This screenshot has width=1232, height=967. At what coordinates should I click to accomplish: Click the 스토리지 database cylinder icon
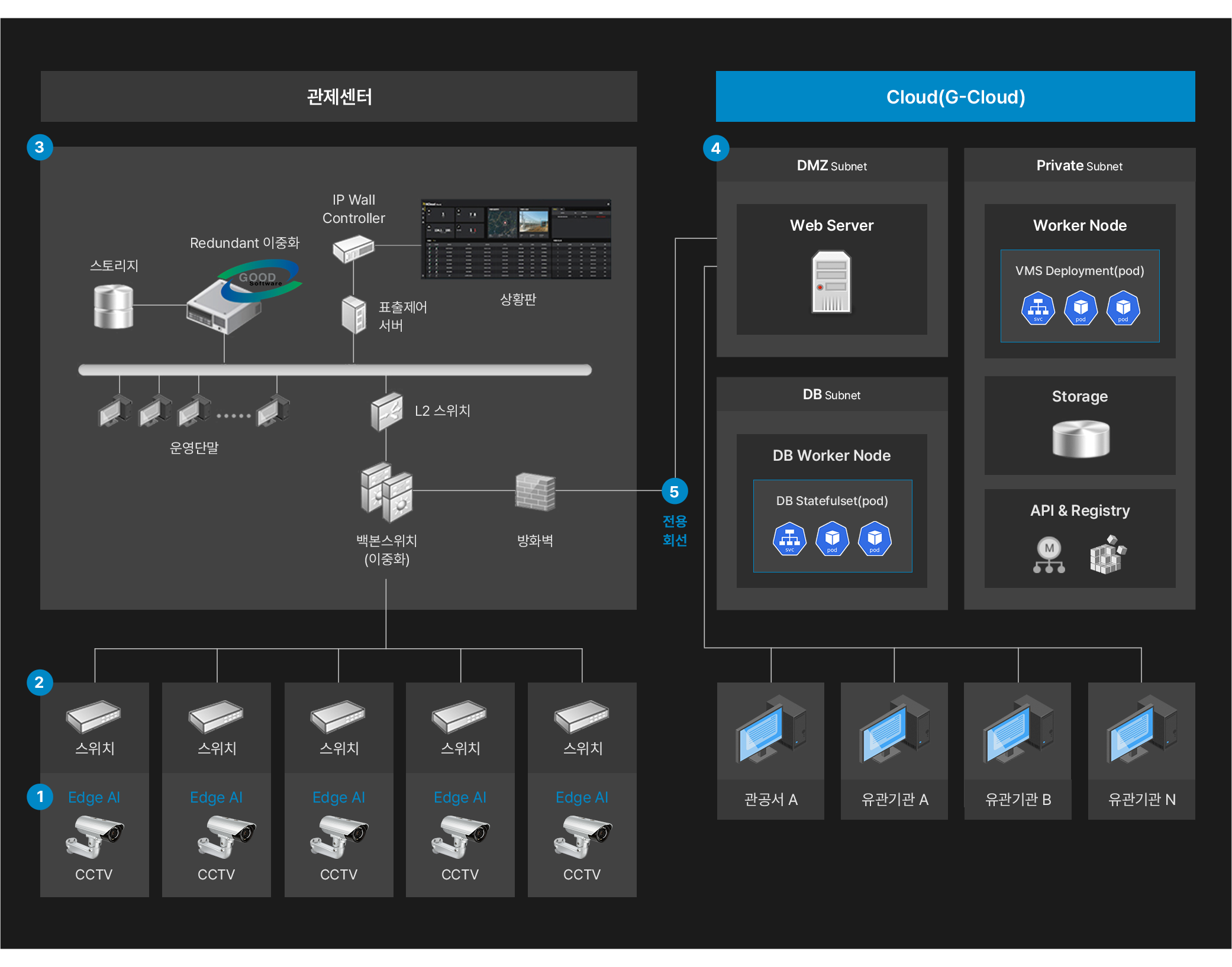pos(113,306)
